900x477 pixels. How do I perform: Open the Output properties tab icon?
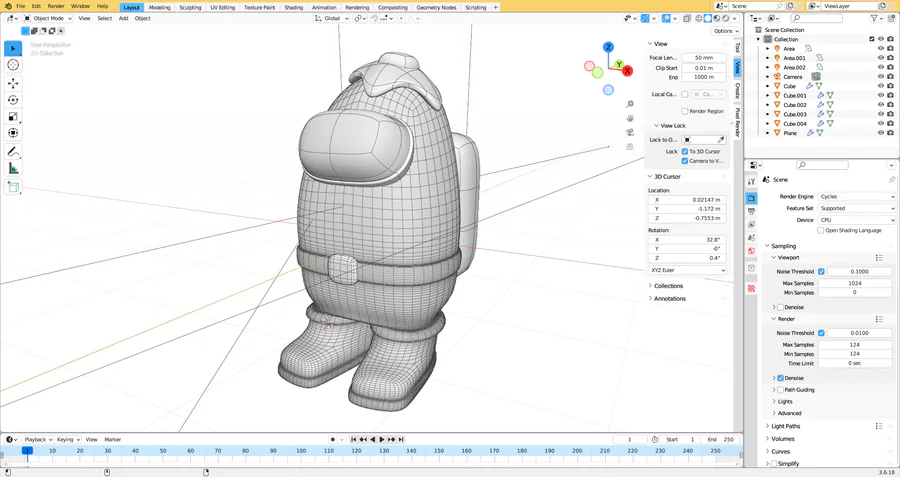(751, 211)
